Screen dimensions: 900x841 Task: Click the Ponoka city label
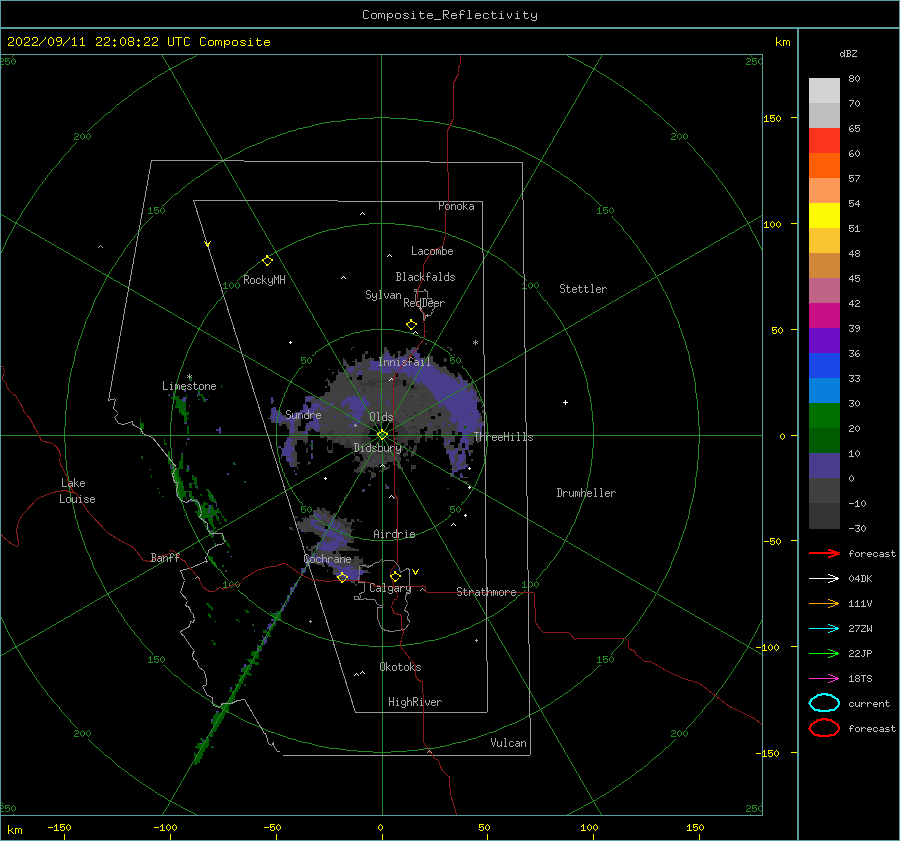456,206
